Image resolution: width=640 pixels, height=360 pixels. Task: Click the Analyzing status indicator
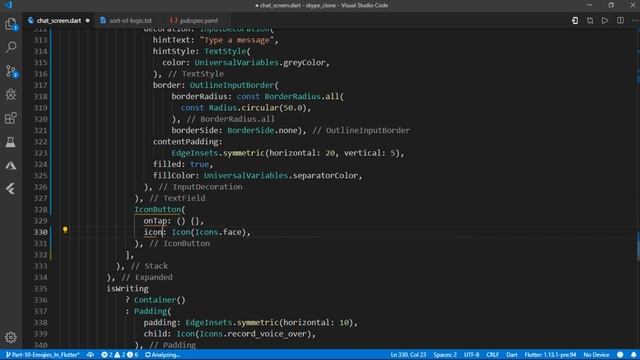click(x=162, y=355)
